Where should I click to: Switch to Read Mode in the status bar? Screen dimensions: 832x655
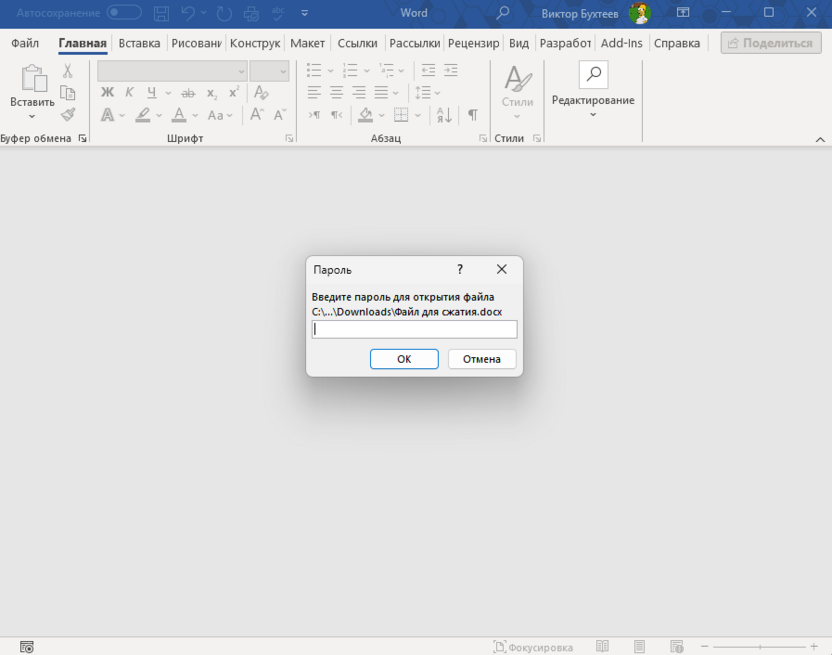pos(602,644)
